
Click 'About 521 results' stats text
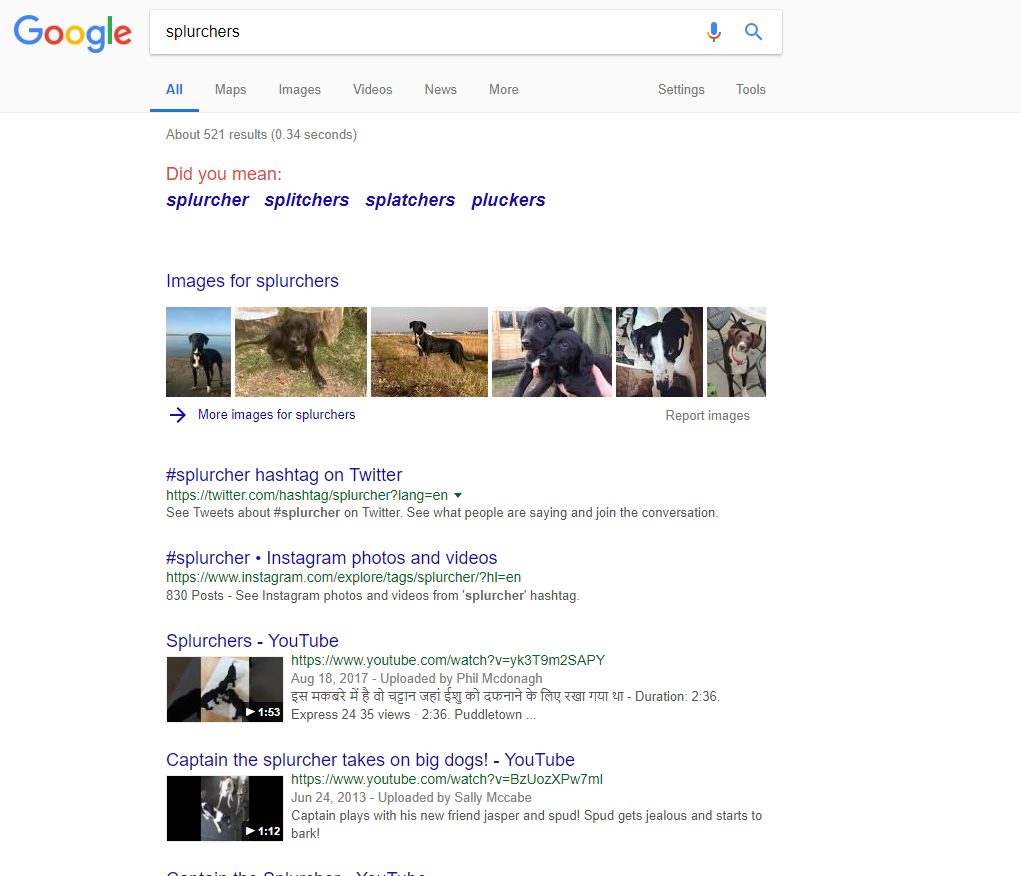tap(261, 135)
